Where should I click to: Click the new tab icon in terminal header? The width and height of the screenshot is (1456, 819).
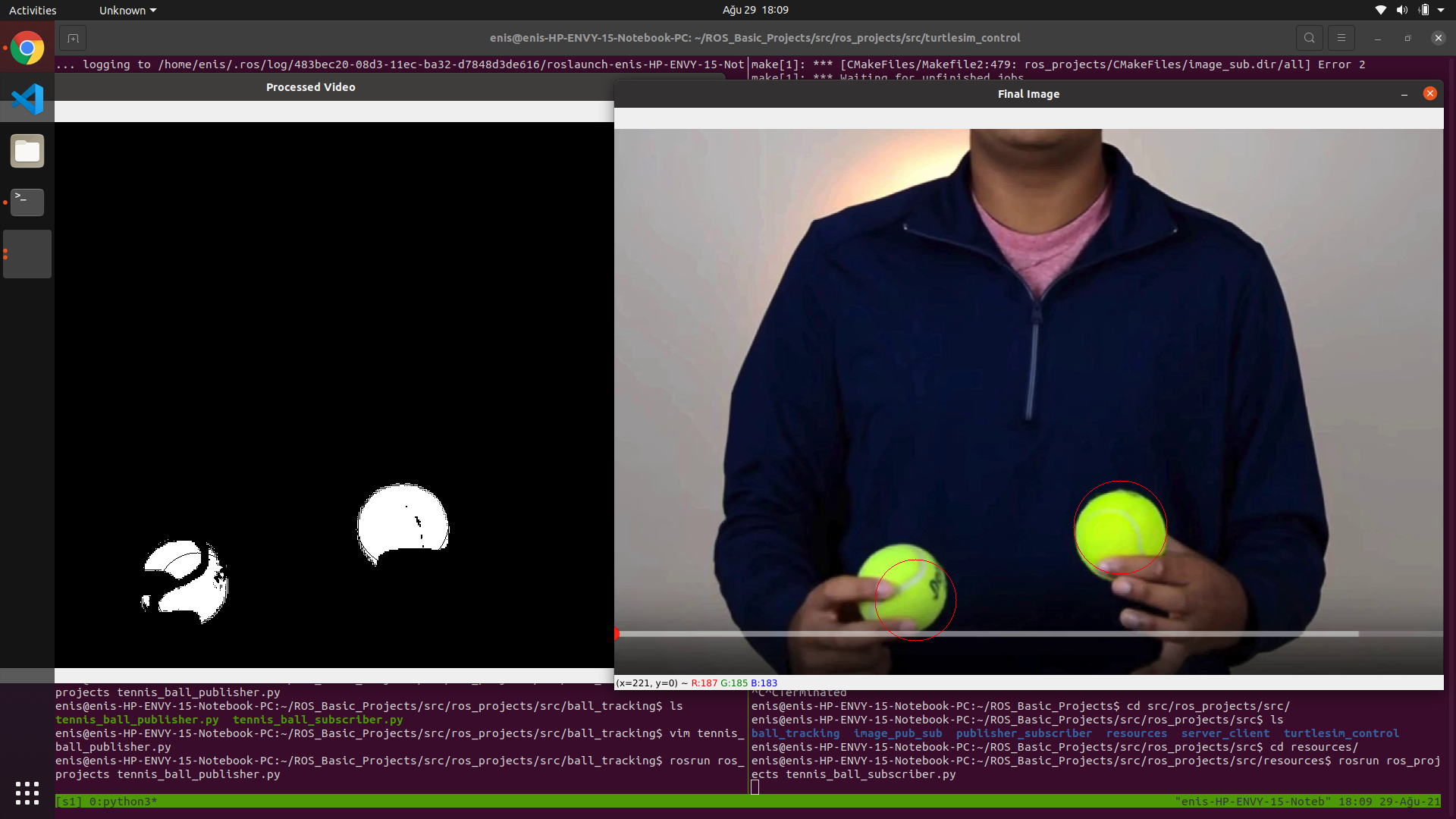[73, 38]
